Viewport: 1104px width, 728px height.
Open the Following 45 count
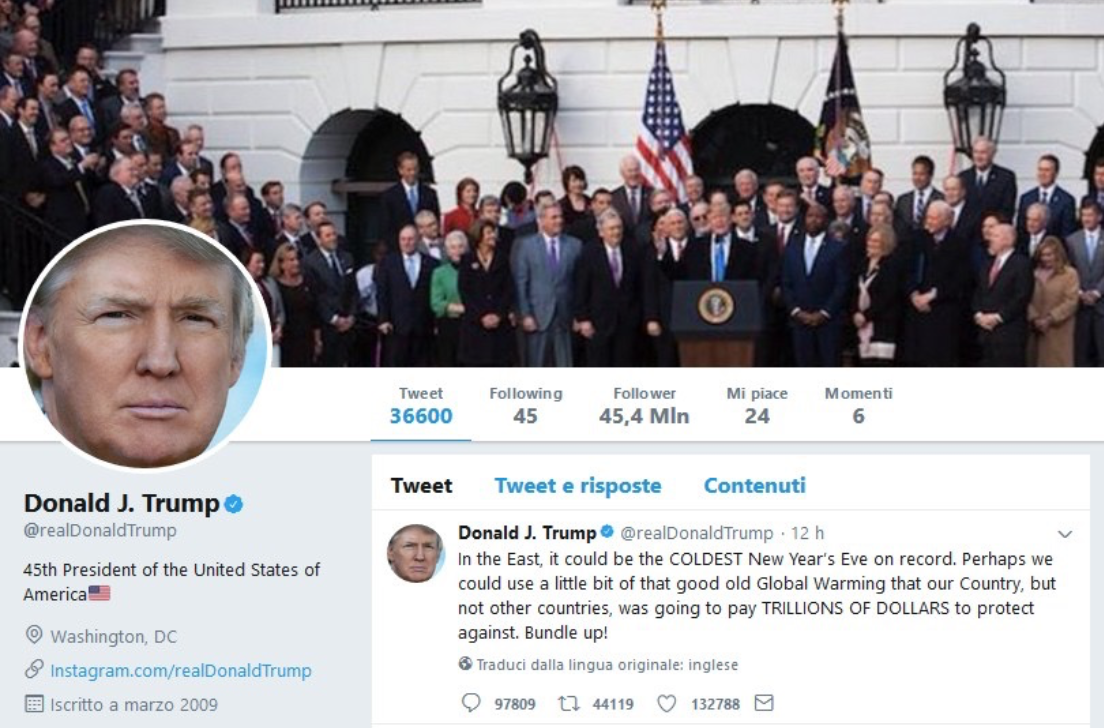point(526,406)
